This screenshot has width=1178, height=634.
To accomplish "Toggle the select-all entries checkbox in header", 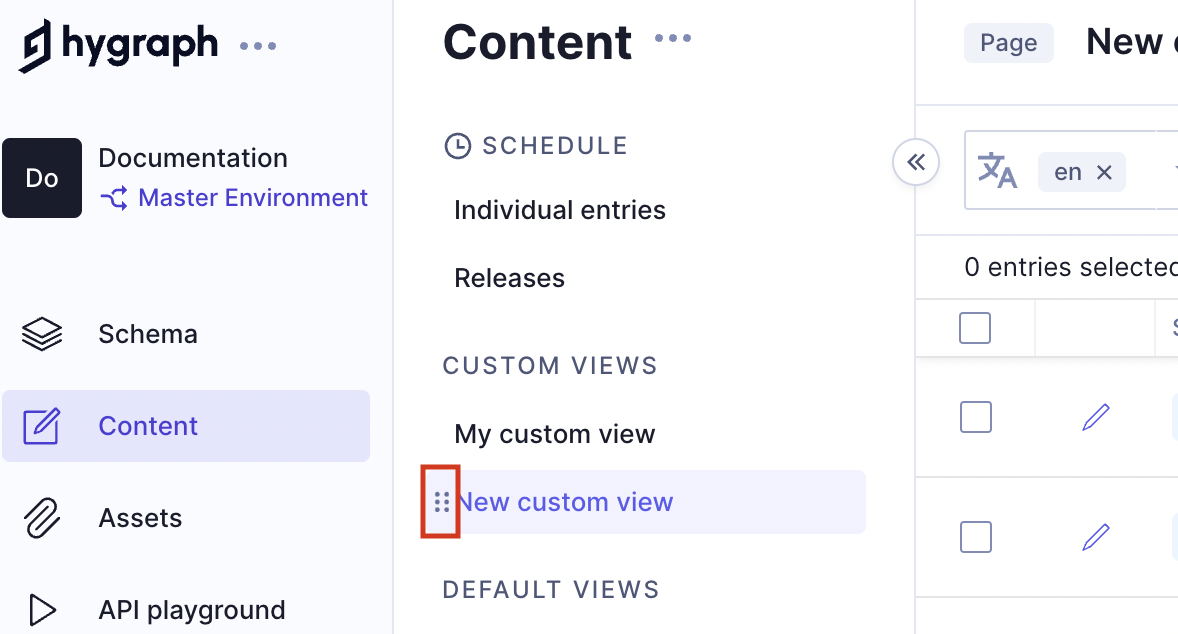I will point(975,328).
